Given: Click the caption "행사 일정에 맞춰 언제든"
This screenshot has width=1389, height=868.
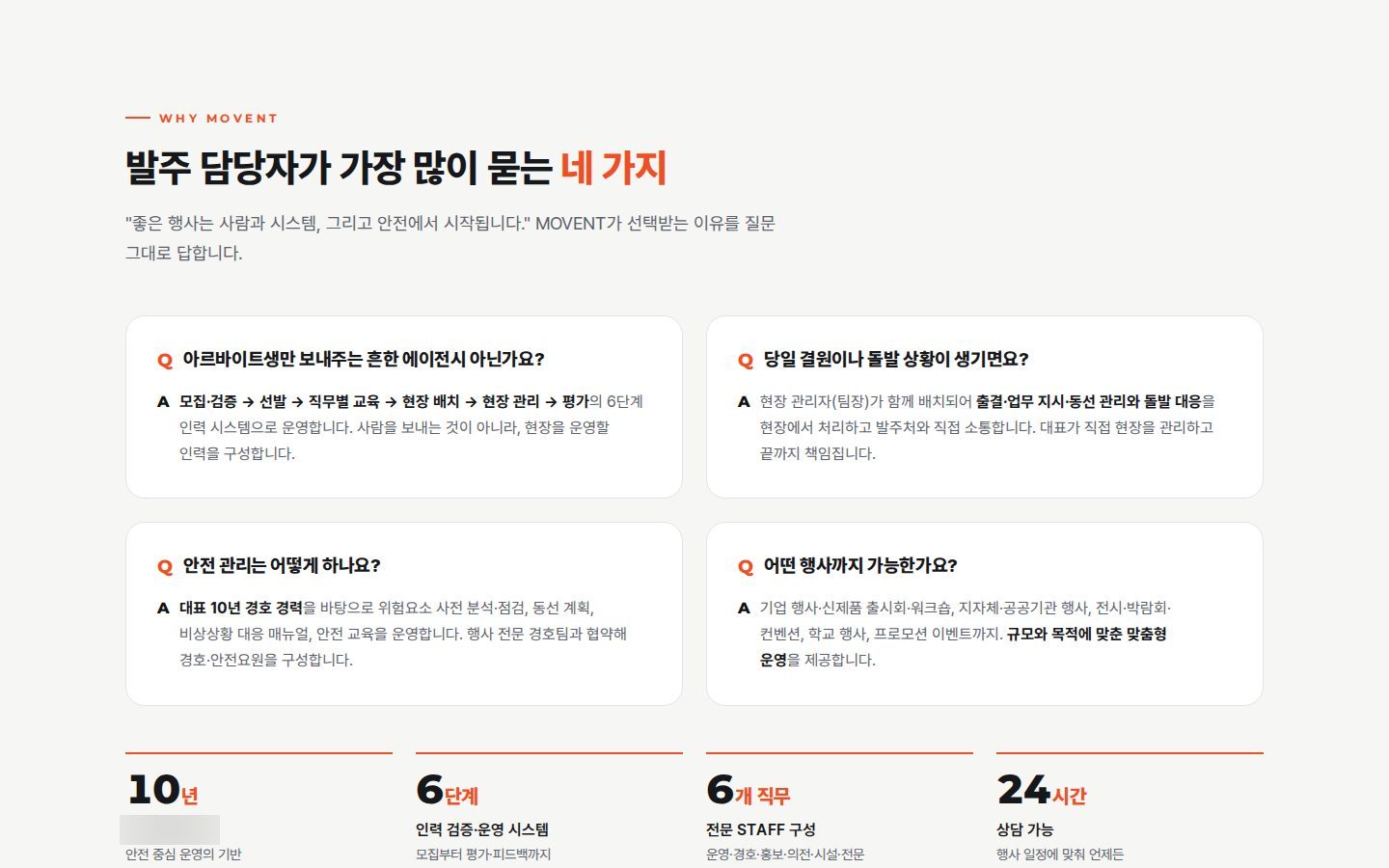Looking at the screenshot, I should (x=1060, y=854).
